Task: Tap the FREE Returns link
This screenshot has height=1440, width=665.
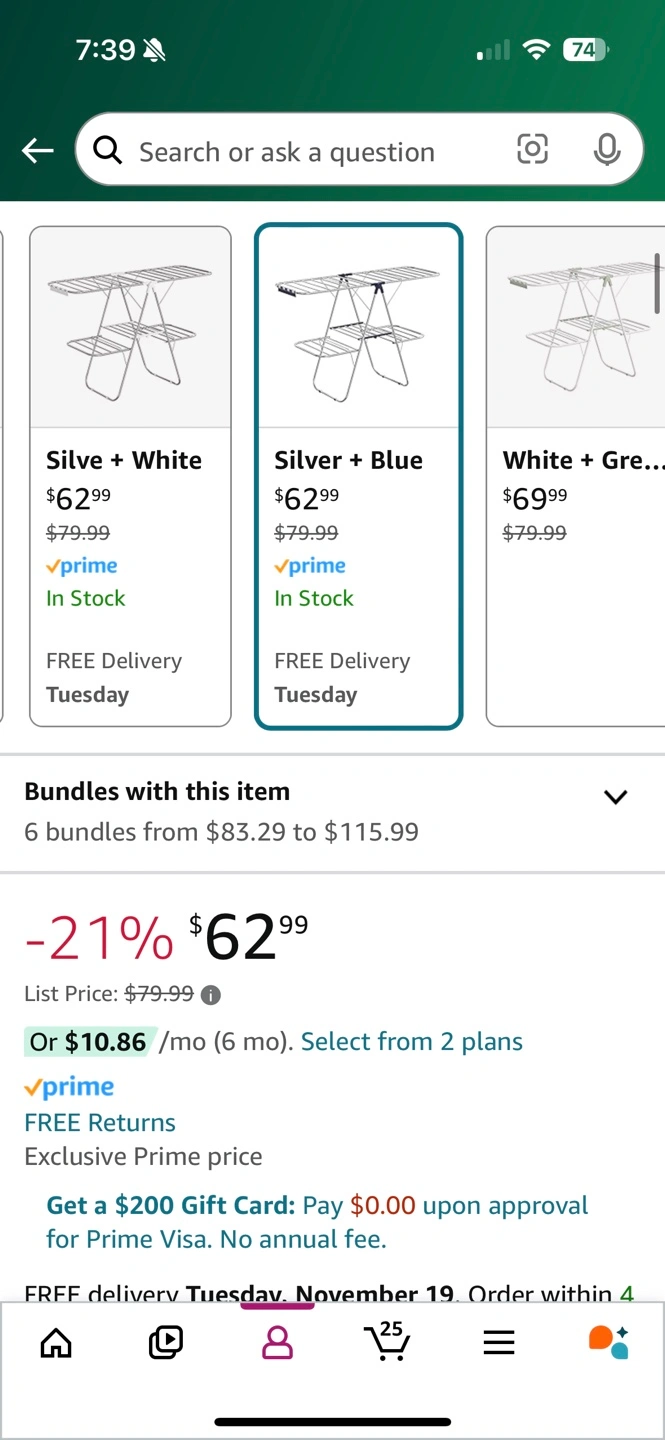Action: click(100, 1123)
